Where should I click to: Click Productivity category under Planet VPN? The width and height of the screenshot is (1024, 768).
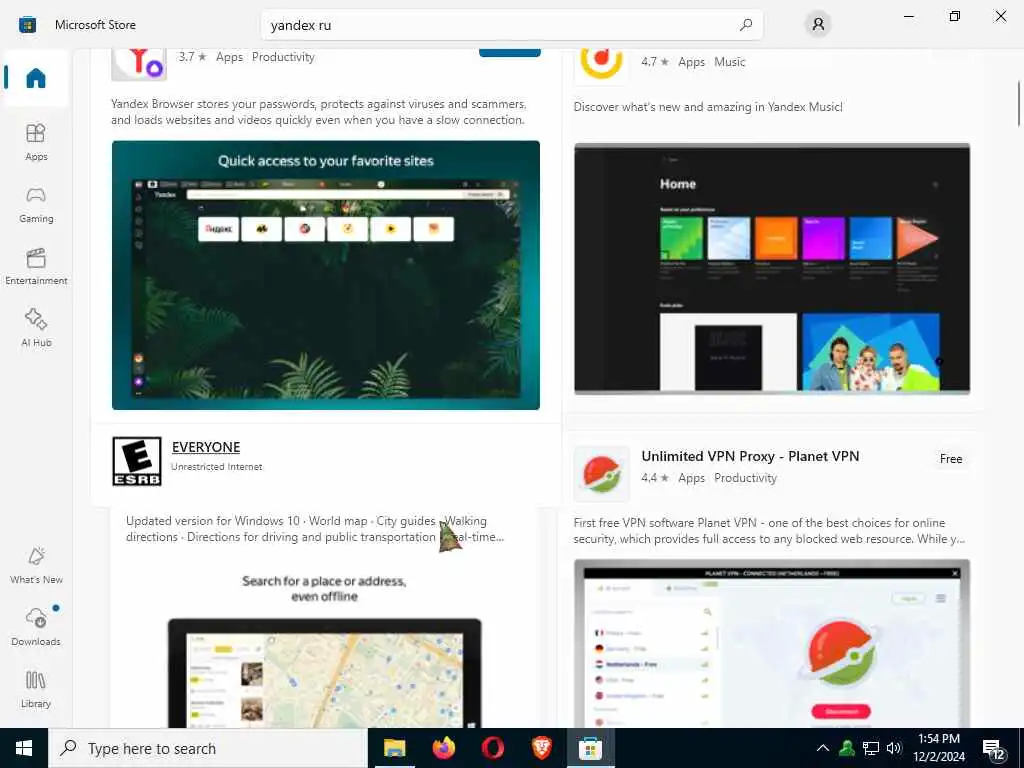745,477
